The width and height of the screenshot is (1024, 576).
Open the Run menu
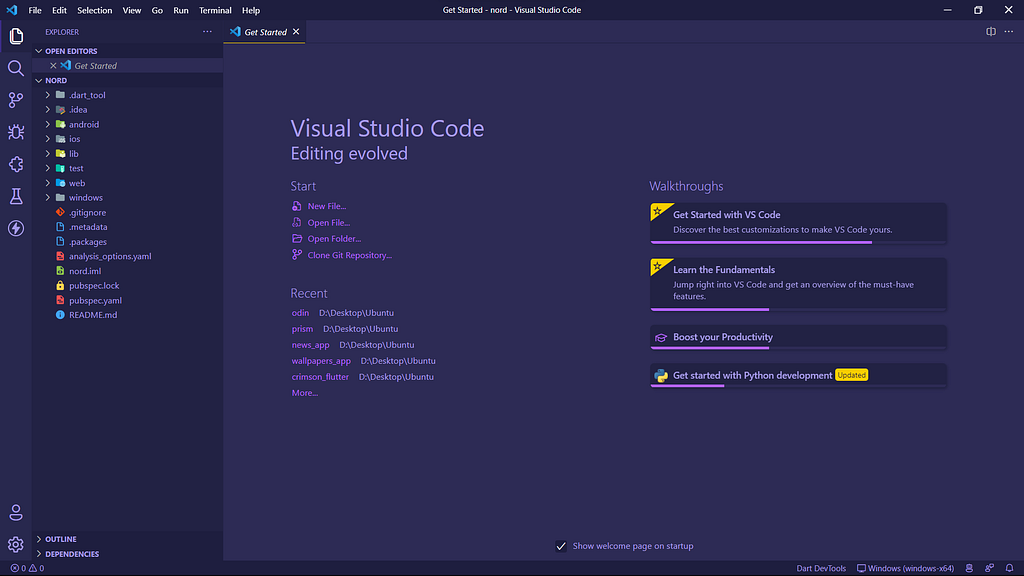pos(181,10)
